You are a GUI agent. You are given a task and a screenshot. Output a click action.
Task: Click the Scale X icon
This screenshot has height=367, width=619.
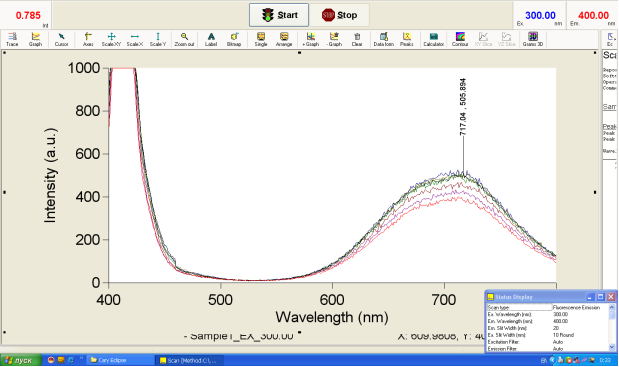(135, 39)
